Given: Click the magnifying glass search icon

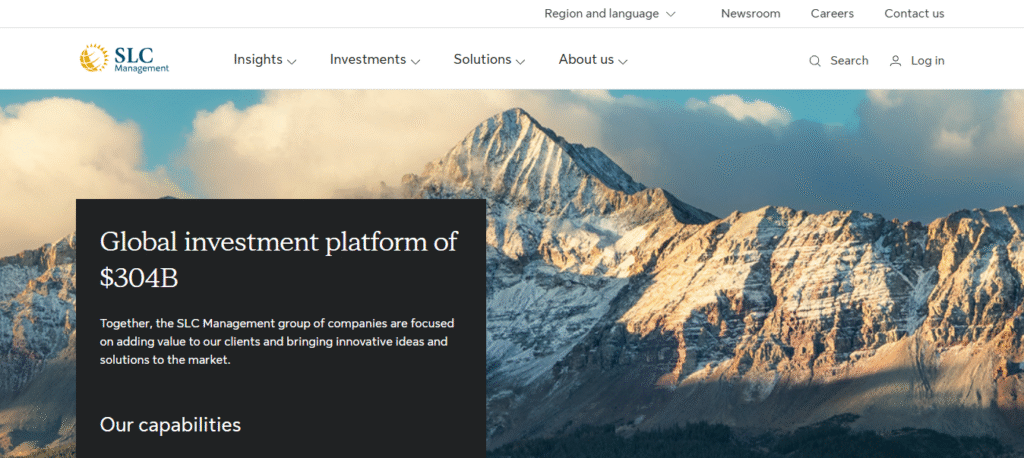Looking at the screenshot, I should pos(814,61).
